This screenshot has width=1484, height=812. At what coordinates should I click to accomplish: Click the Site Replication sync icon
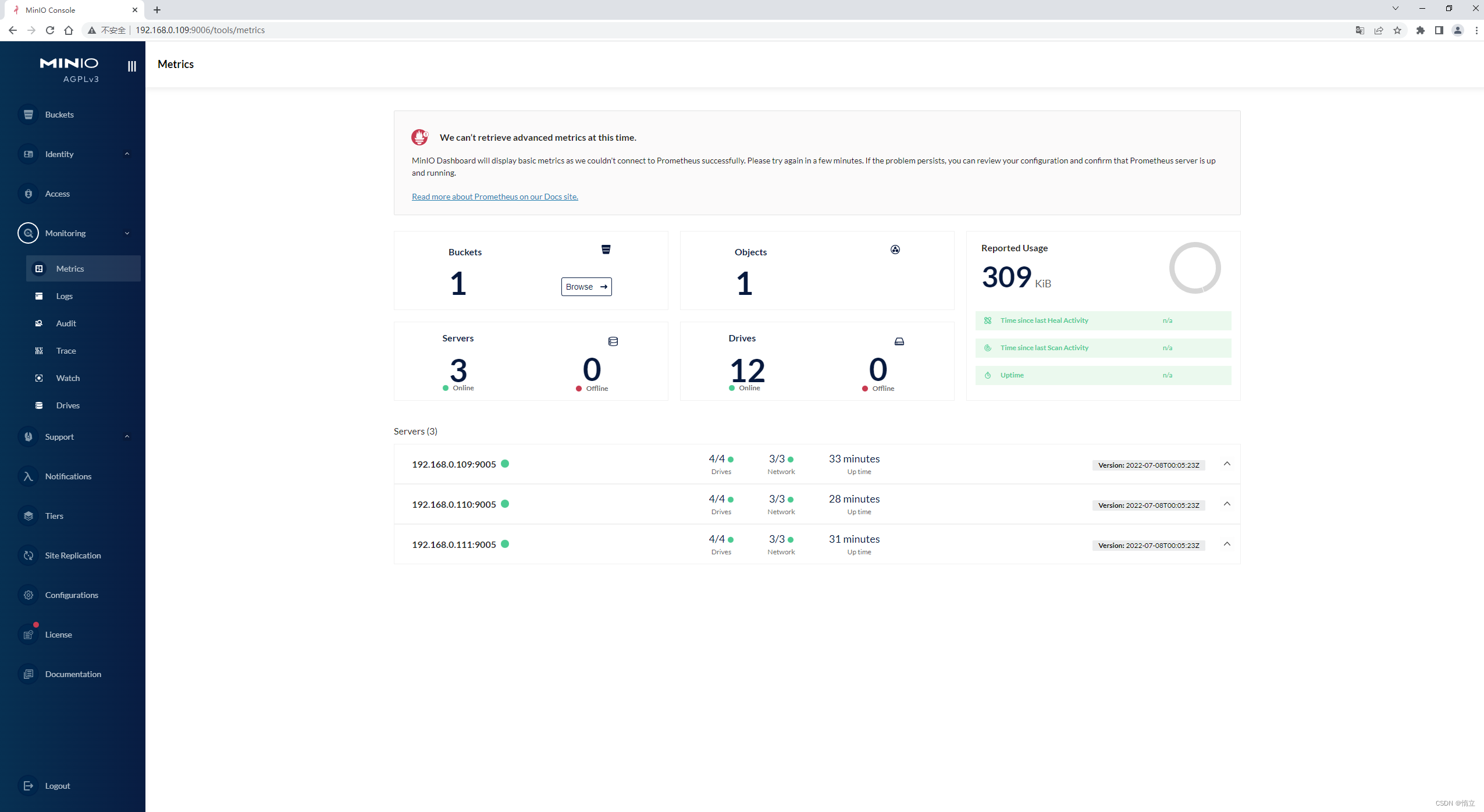click(x=28, y=555)
